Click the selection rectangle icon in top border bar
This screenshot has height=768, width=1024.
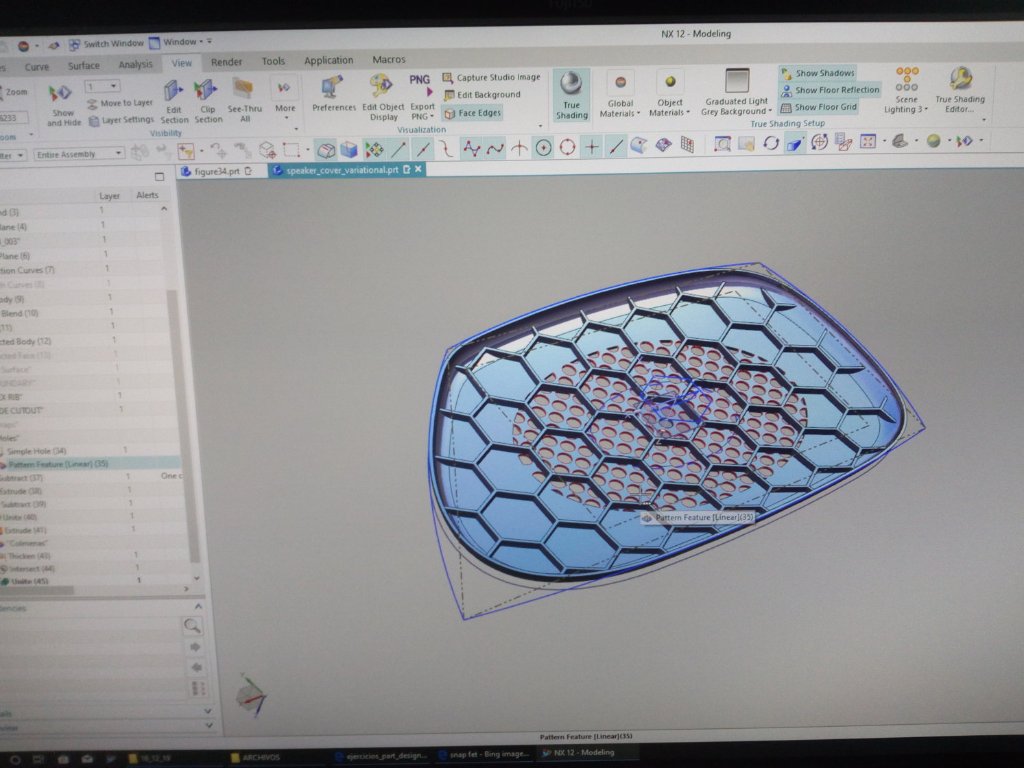[x=291, y=151]
